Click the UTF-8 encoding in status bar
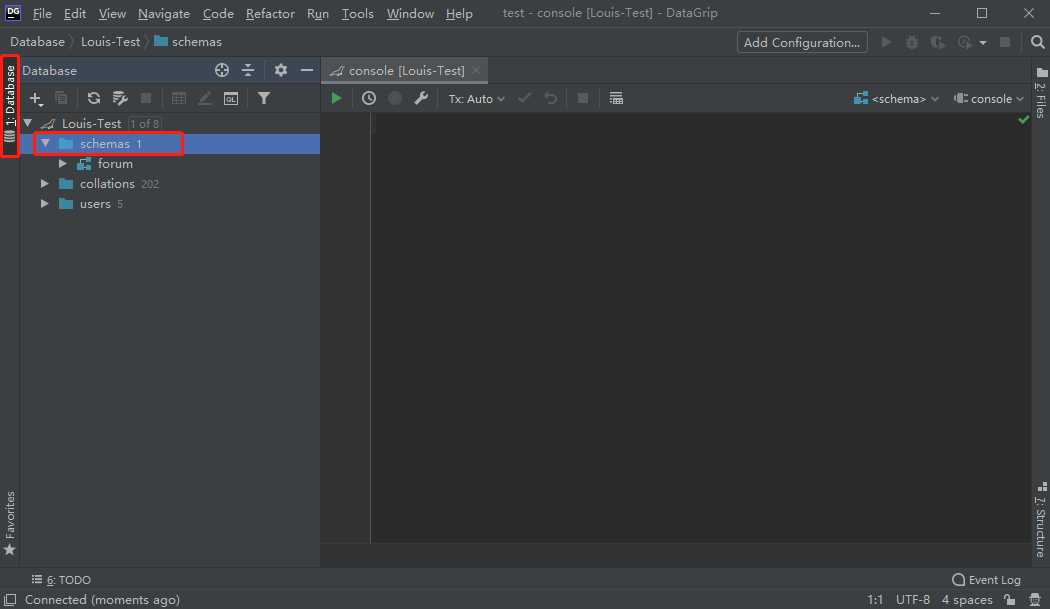 click(x=913, y=600)
